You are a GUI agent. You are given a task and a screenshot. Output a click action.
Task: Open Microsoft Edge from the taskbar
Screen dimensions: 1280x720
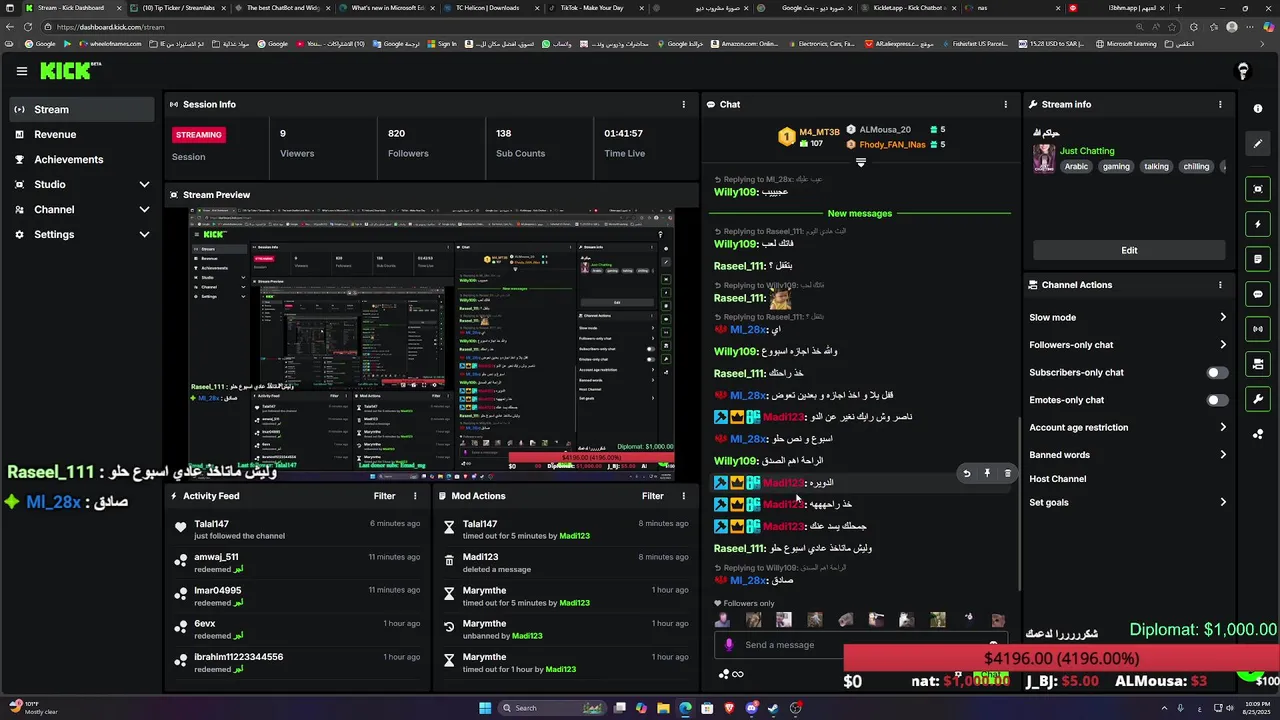685,708
